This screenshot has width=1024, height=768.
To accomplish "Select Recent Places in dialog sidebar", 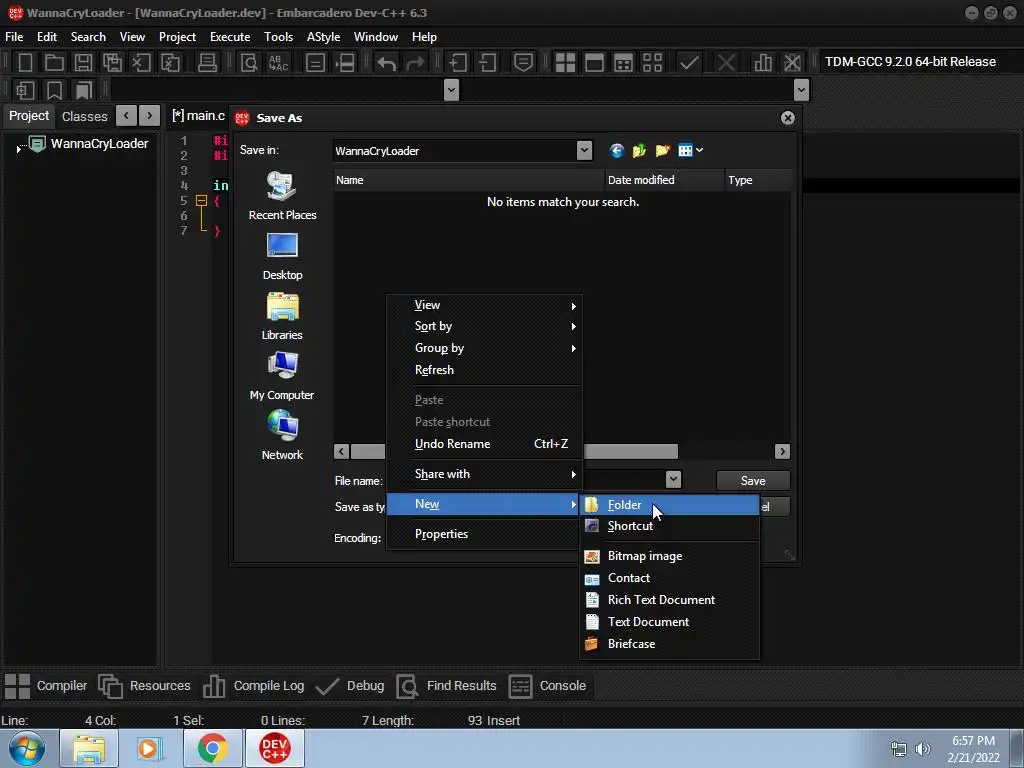I will click(282, 196).
